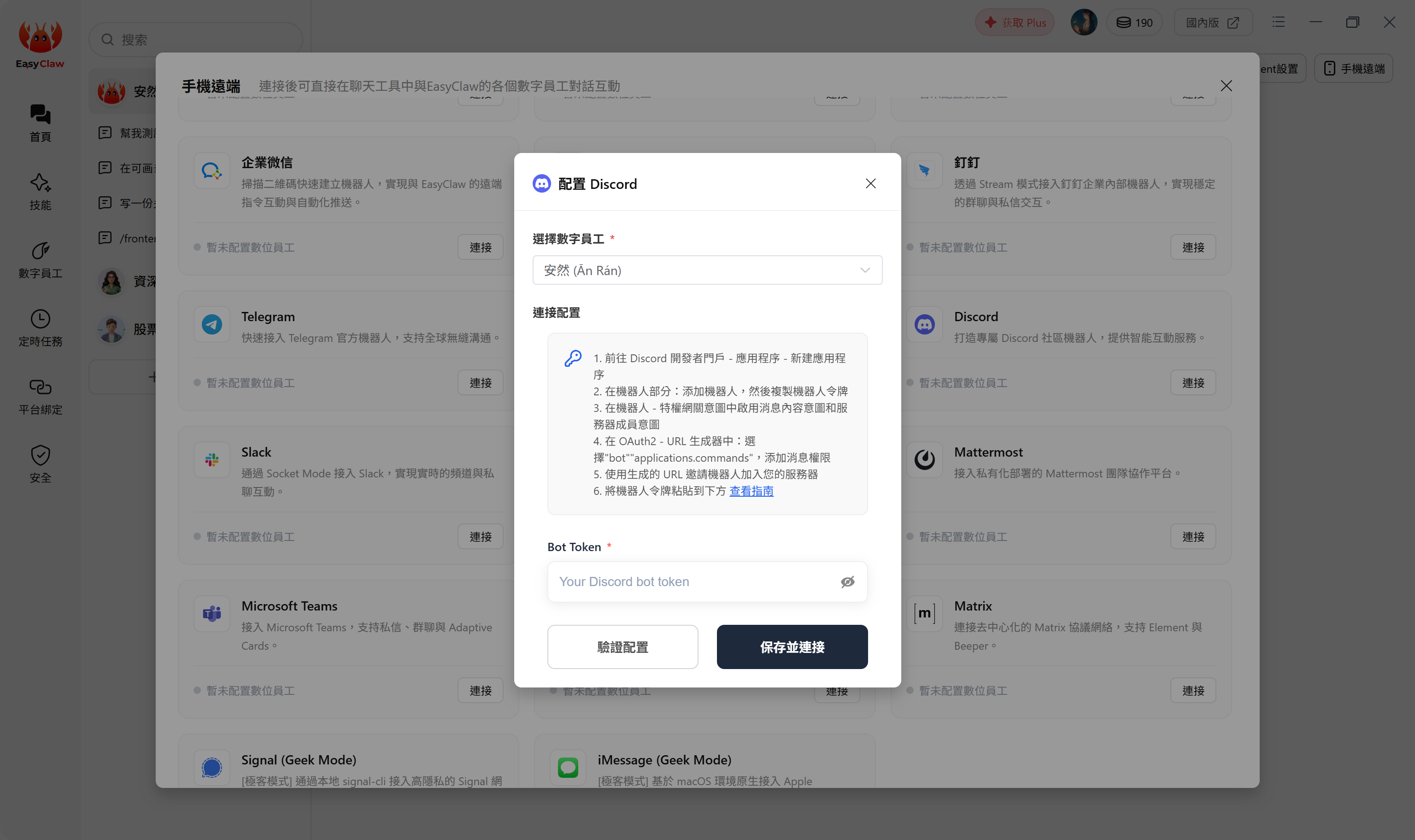Click the Slack icon
The height and width of the screenshot is (840, 1415).
[211, 459]
